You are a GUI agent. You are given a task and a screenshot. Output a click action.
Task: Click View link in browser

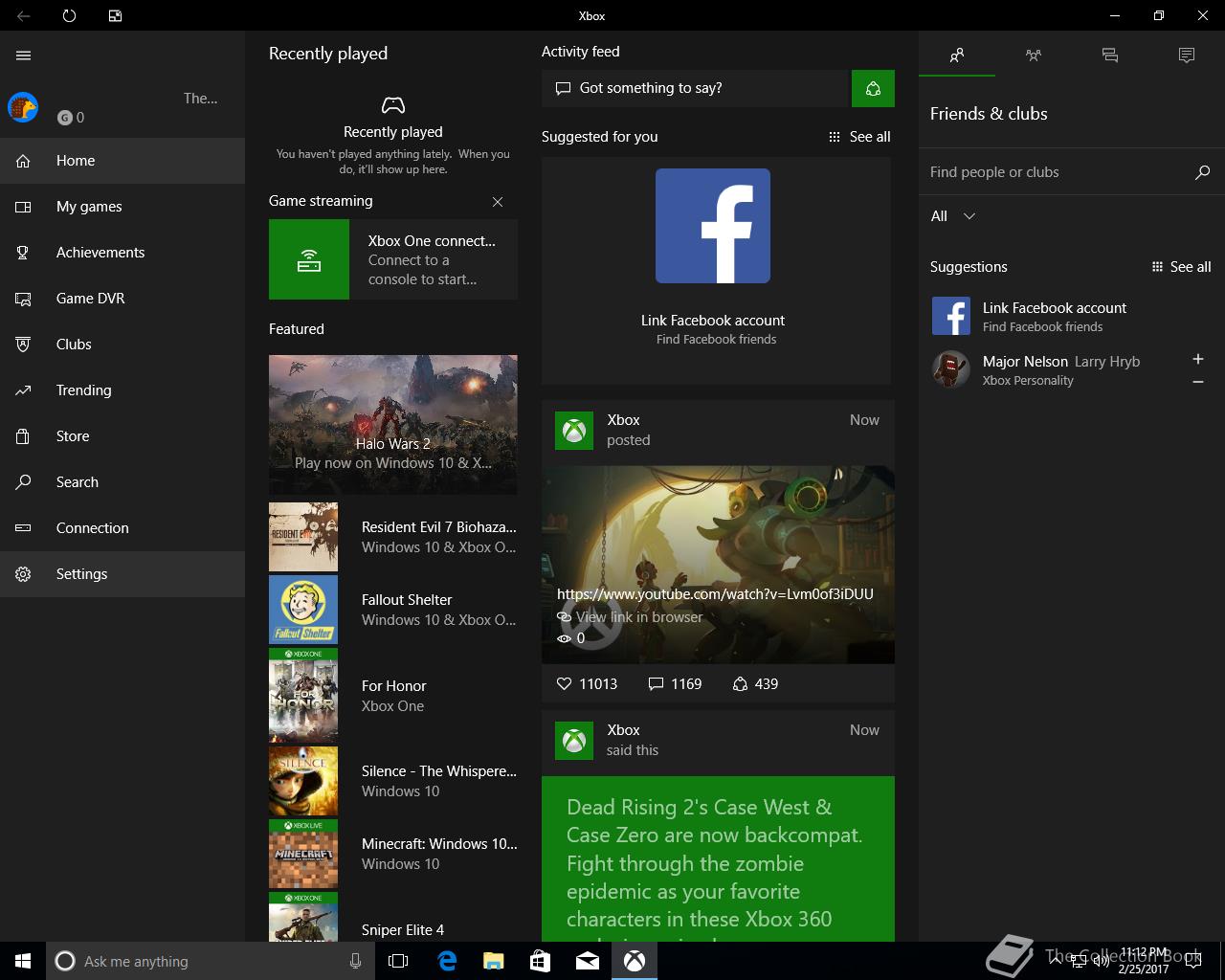point(631,617)
